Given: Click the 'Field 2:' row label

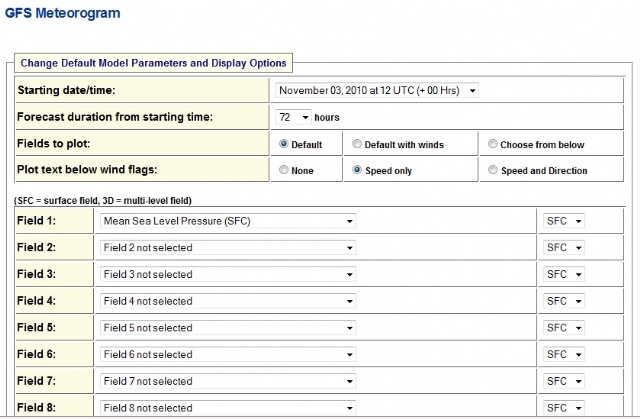Looking at the screenshot, I should click(36, 247).
